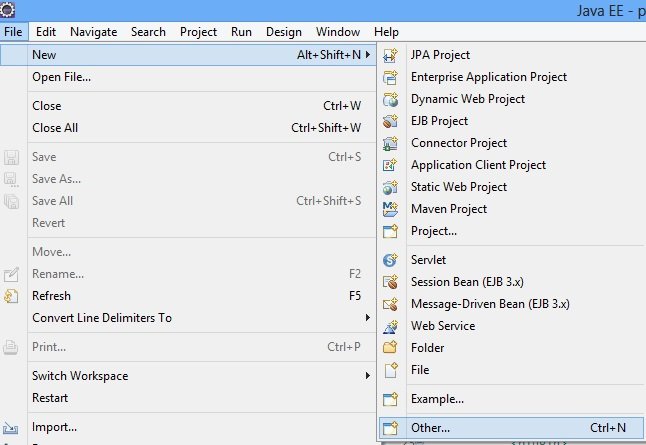The width and height of the screenshot is (646, 445).
Task: Open the Search menu
Action: pyautogui.click(x=148, y=32)
